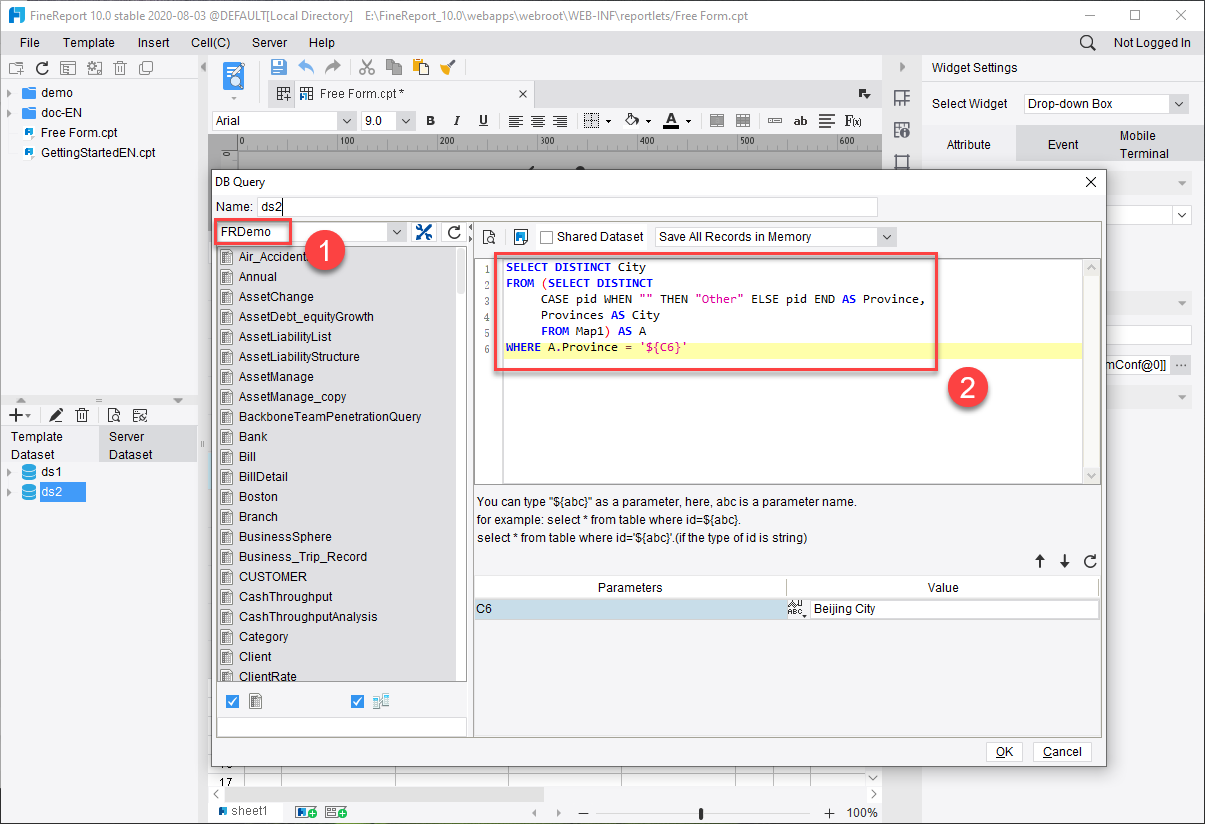Expand the ds1 dataset node

[9, 472]
